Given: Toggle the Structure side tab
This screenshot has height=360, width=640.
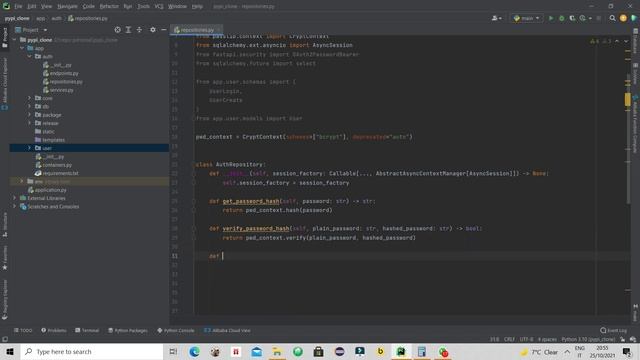Looking at the screenshot, I should click(x=5, y=224).
